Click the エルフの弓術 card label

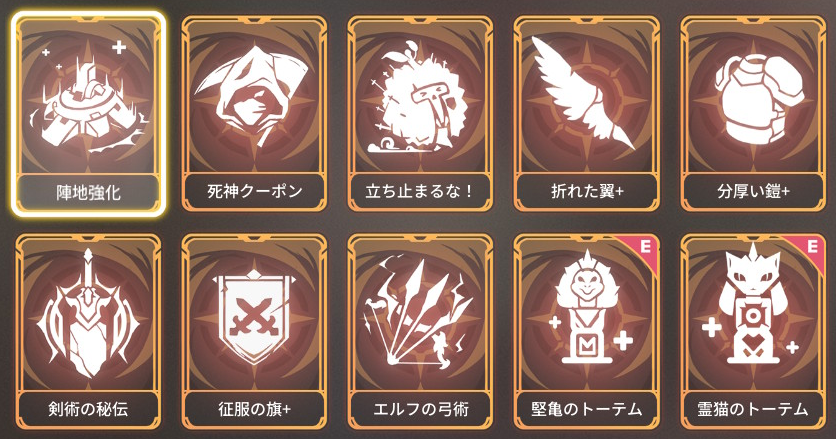pos(420,409)
